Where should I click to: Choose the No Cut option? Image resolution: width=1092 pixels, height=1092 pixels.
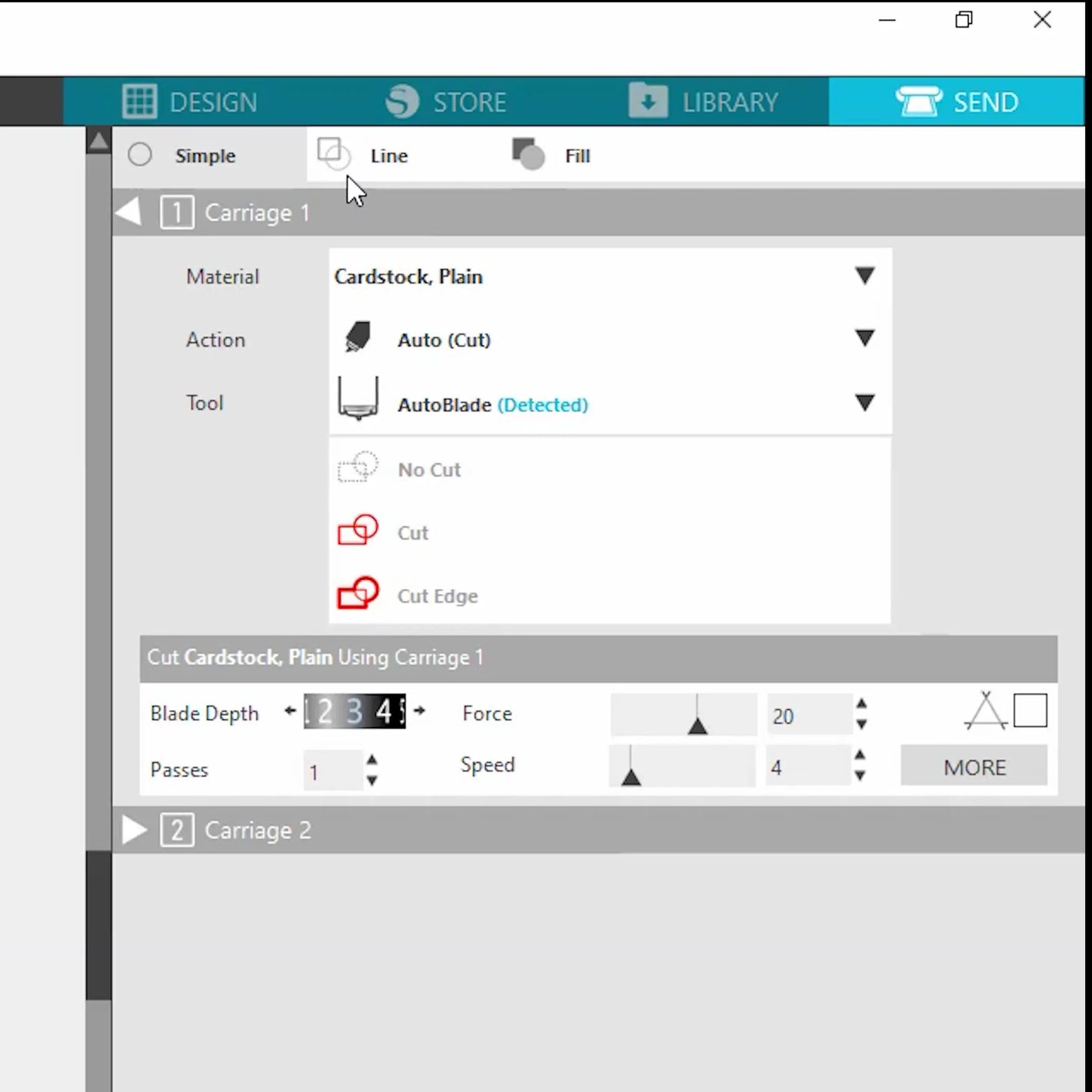click(610, 469)
